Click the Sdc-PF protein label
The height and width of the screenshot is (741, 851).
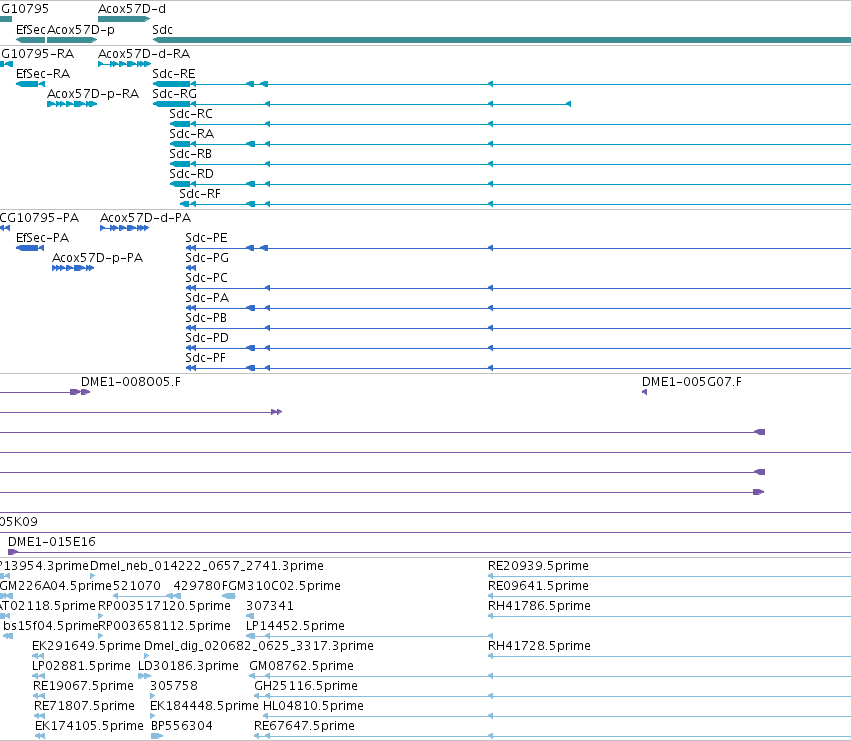[205, 358]
